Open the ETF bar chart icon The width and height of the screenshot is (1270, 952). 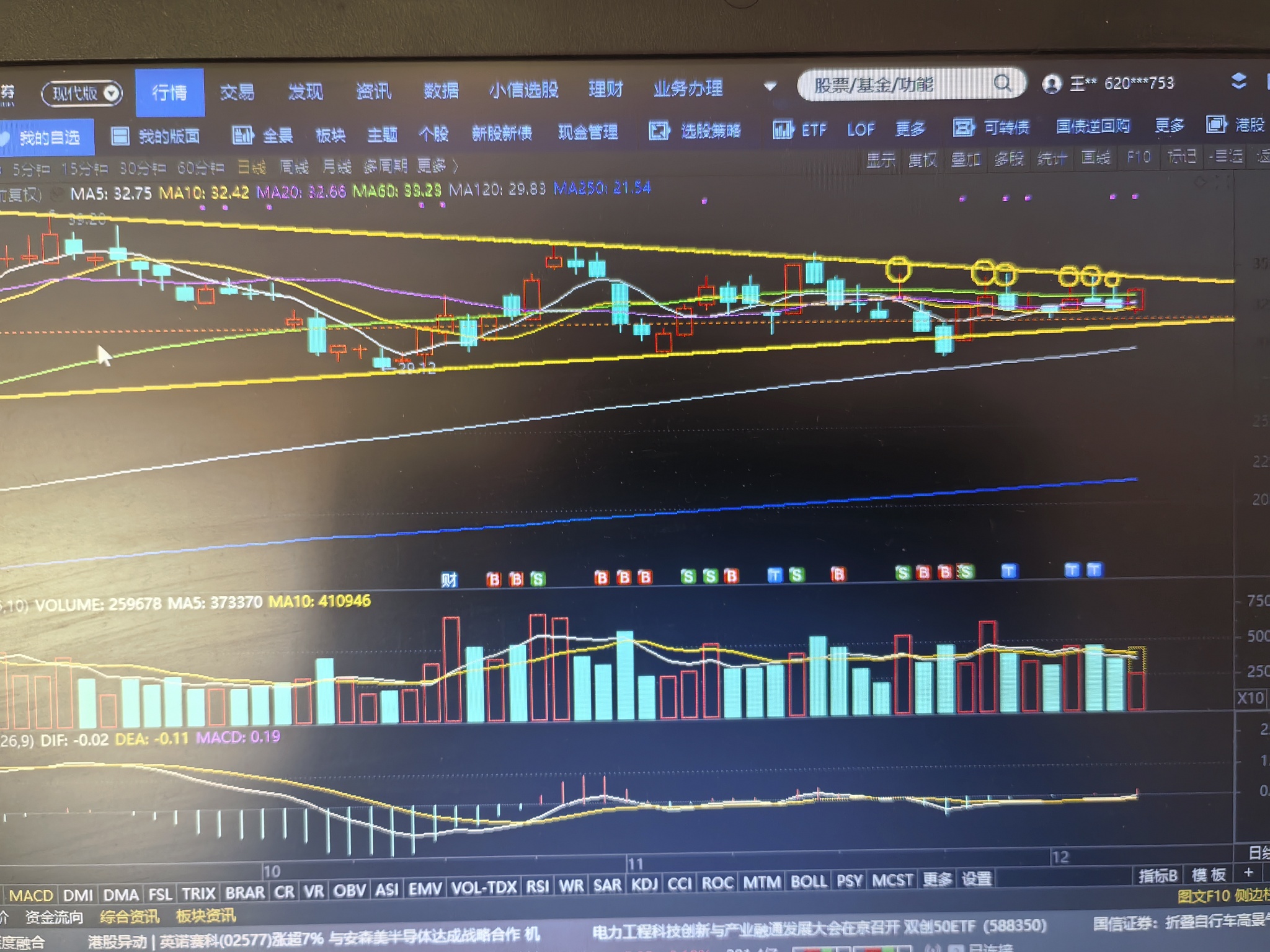[x=783, y=130]
